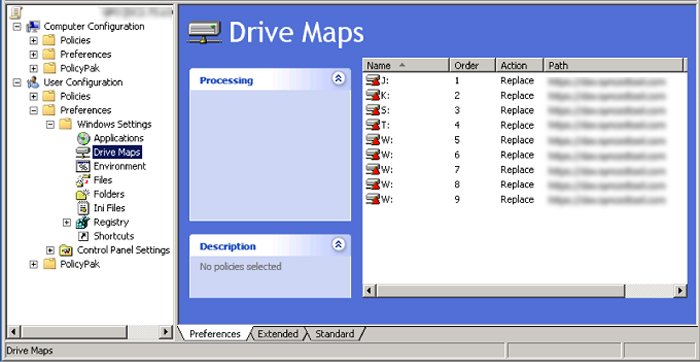Click the J: drive map icon
The height and width of the screenshot is (362, 700).
click(373, 81)
